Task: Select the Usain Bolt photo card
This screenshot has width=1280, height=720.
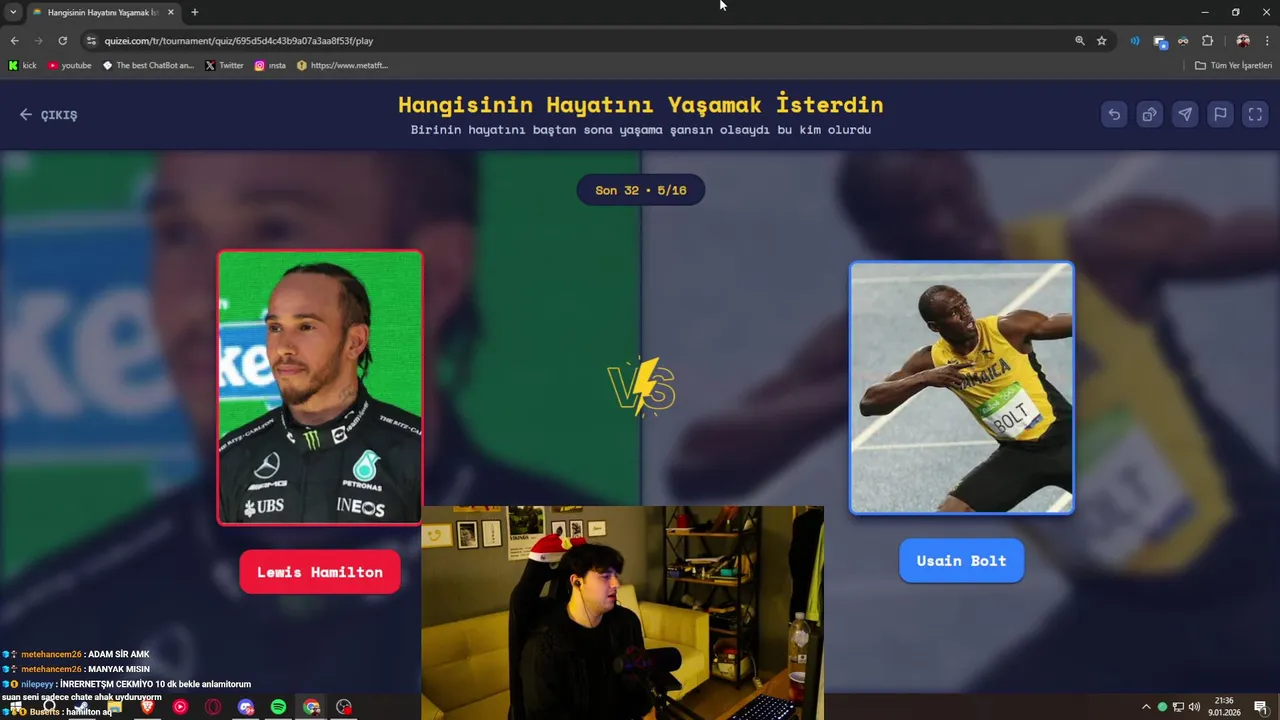Action: click(x=961, y=388)
